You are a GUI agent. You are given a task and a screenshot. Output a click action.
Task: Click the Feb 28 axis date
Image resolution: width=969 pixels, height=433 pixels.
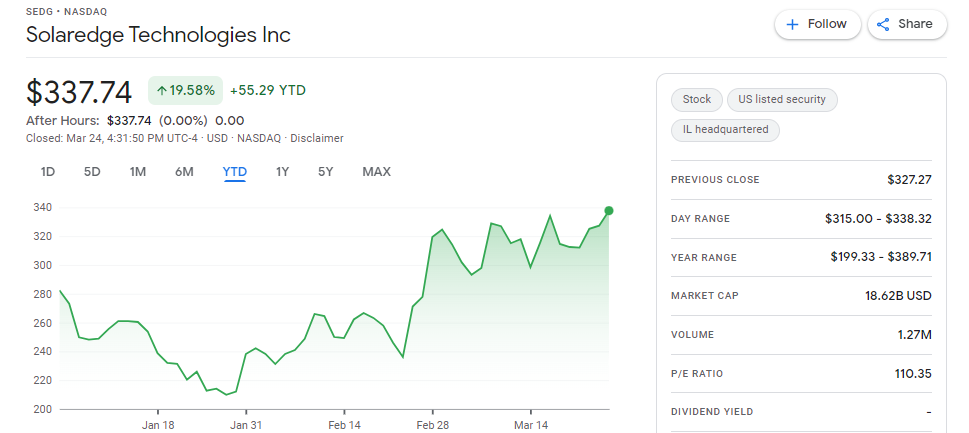(x=433, y=425)
